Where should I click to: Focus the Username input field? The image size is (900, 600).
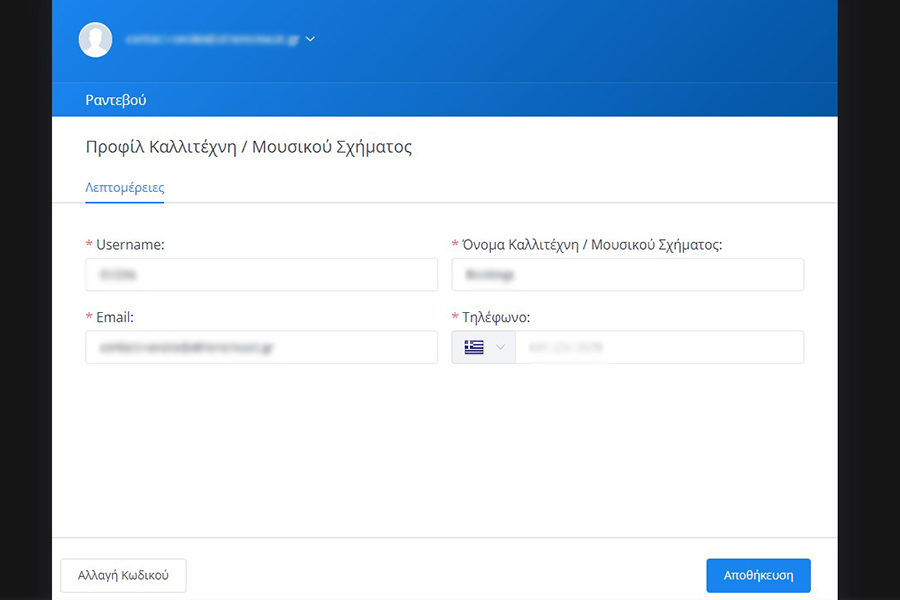(x=261, y=274)
